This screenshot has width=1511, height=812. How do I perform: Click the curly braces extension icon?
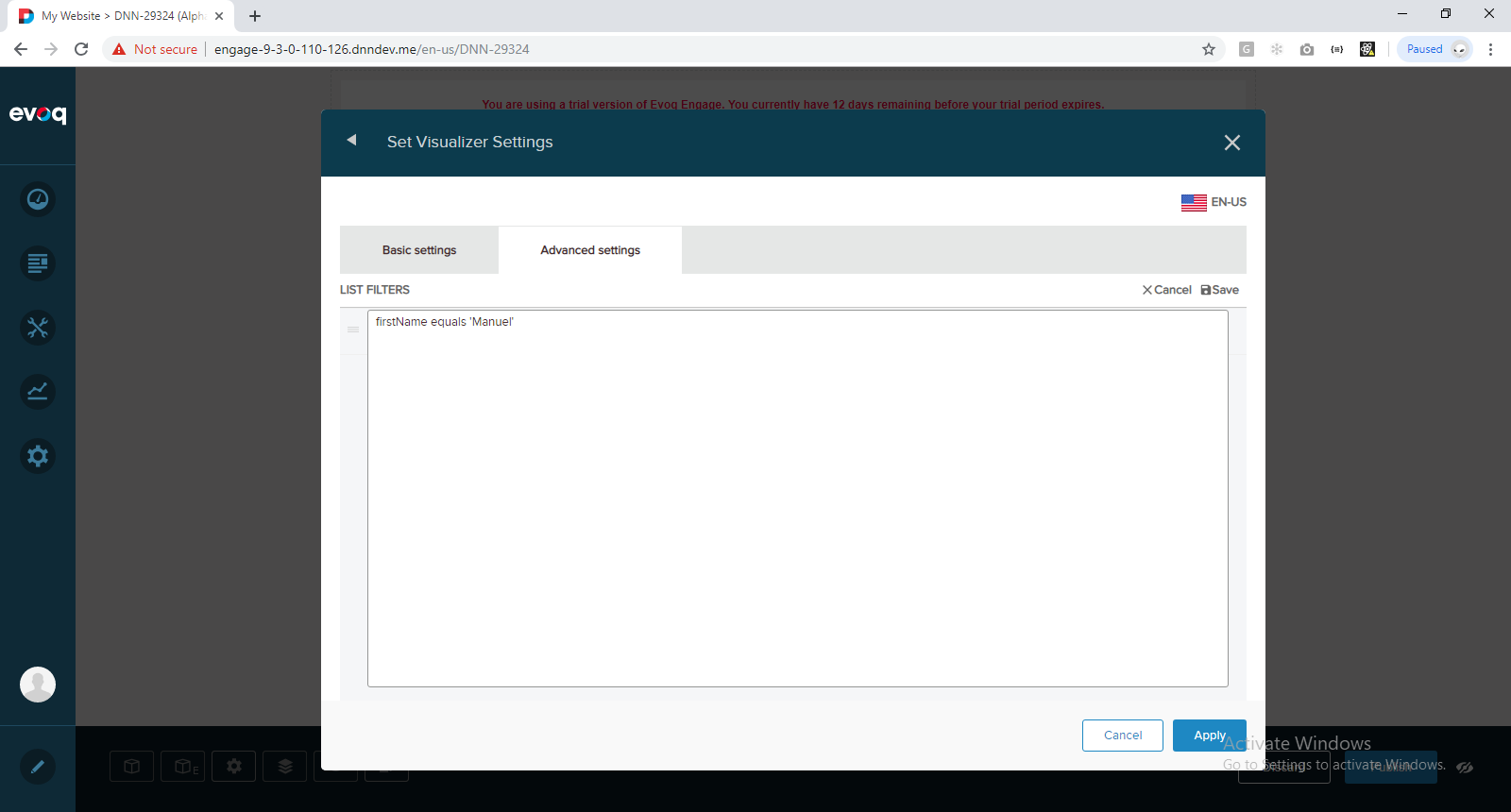coord(1337,49)
